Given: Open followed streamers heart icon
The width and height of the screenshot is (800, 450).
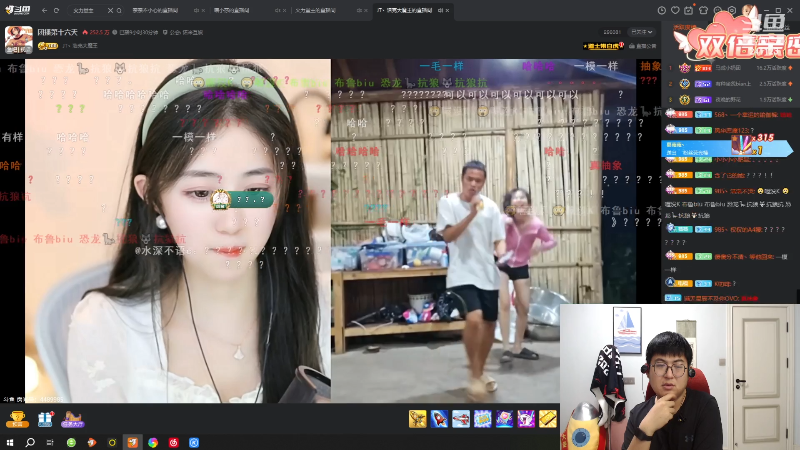Looking at the screenshot, I should pyautogui.click(x=675, y=10).
